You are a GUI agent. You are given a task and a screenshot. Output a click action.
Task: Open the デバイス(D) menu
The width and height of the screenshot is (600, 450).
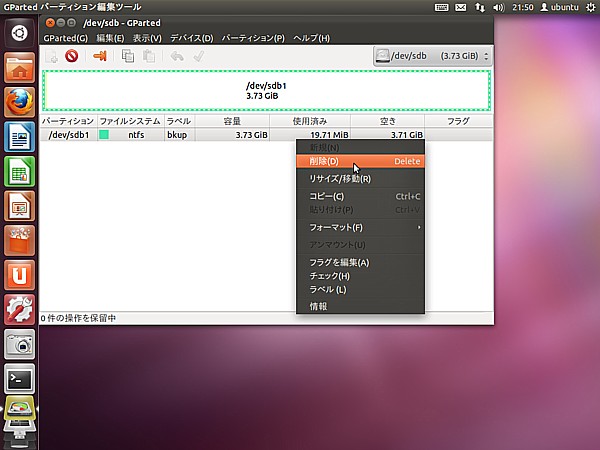(x=192, y=38)
